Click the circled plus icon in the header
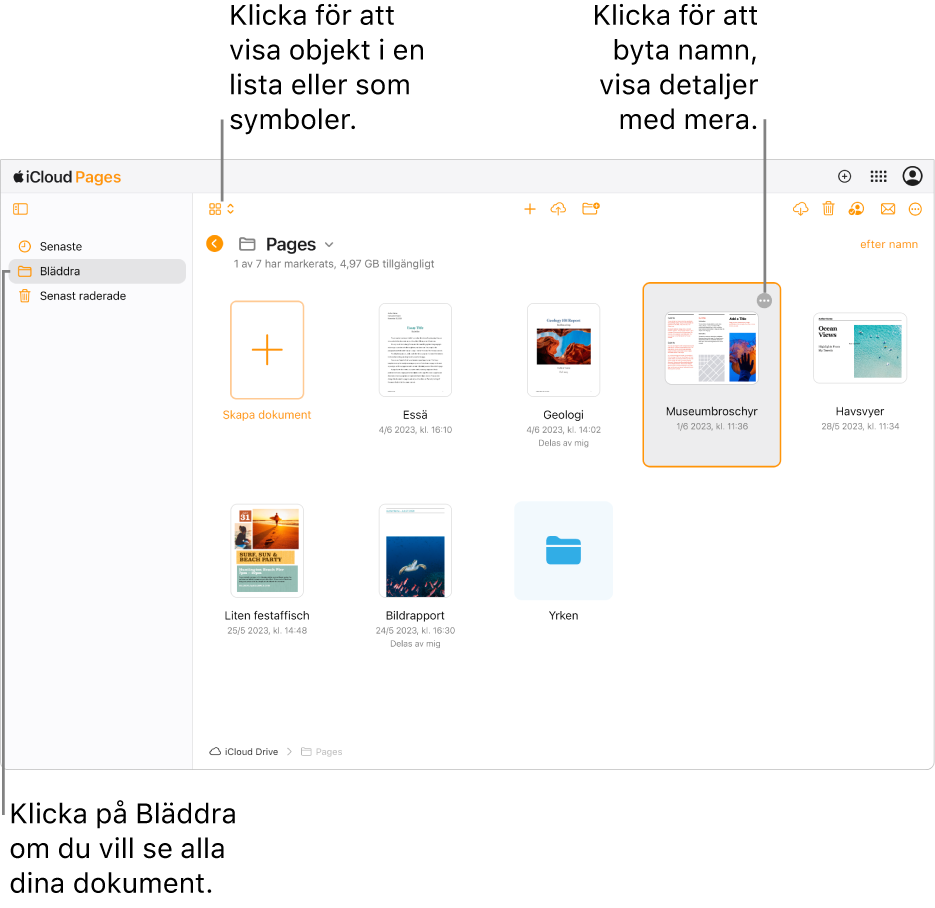This screenshot has width=935, height=908. [844, 176]
